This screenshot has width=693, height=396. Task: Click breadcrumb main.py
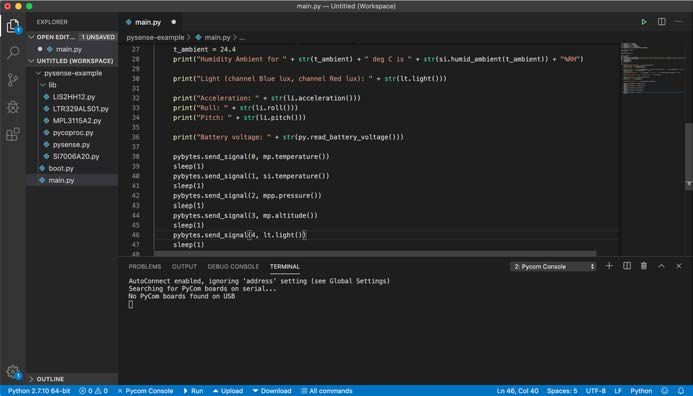[x=213, y=38]
